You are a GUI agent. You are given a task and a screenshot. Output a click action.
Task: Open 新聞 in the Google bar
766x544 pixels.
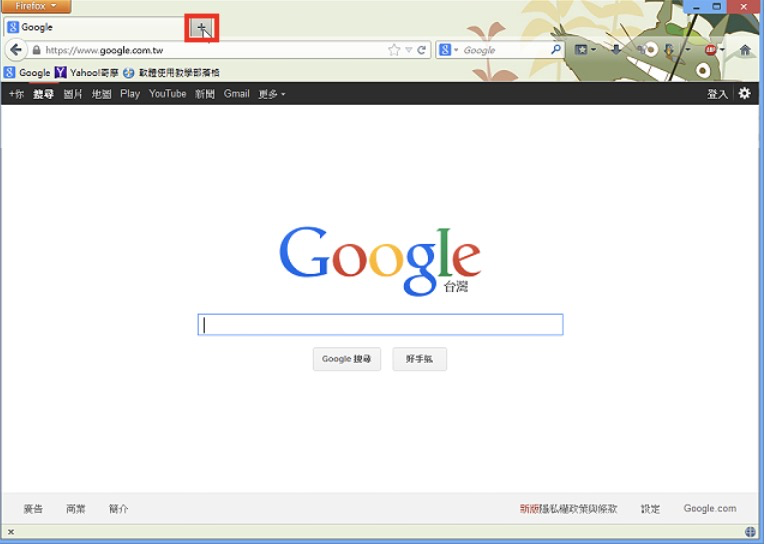[205, 94]
